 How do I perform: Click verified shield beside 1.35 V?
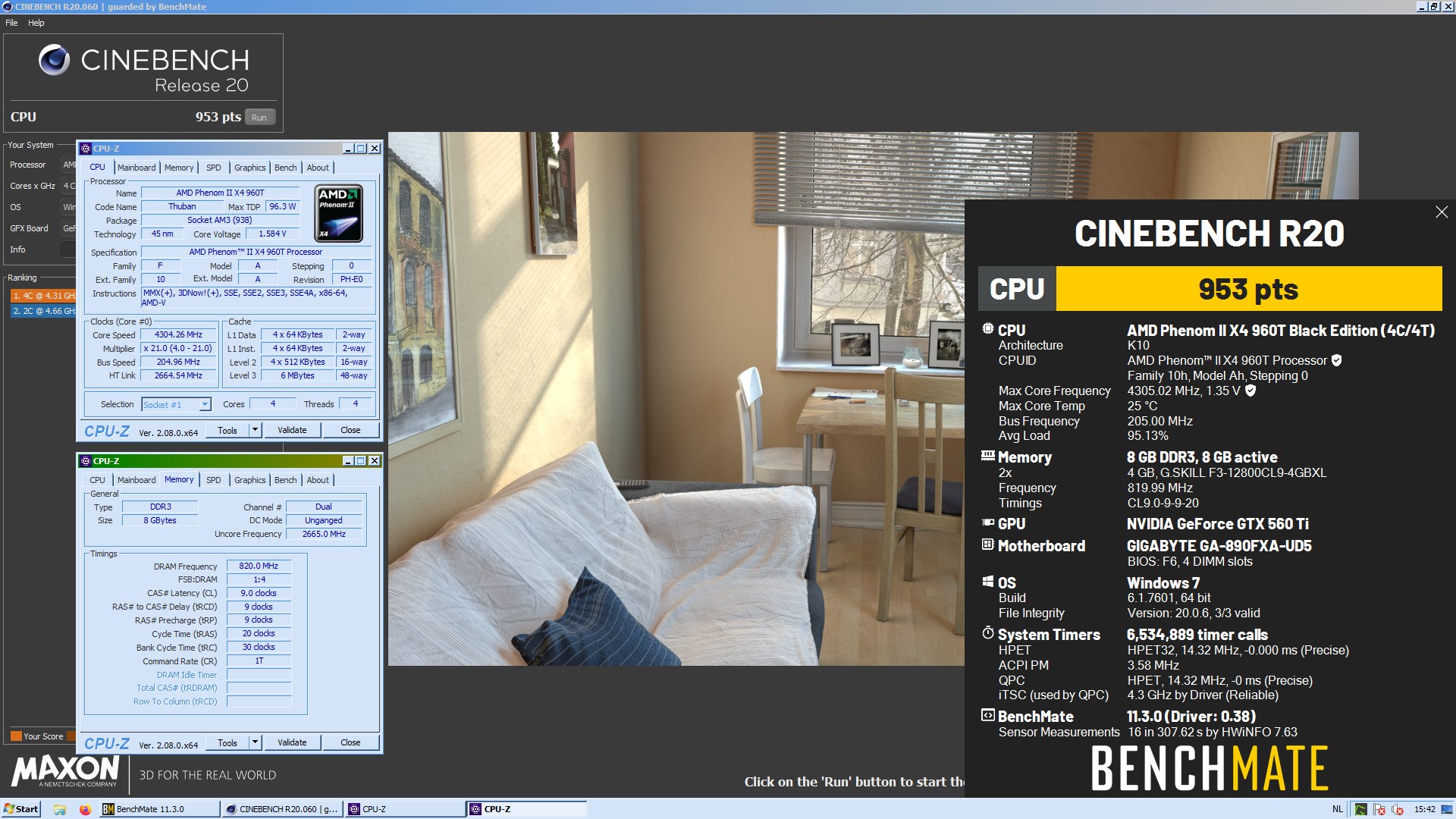pyautogui.click(x=1250, y=391)
